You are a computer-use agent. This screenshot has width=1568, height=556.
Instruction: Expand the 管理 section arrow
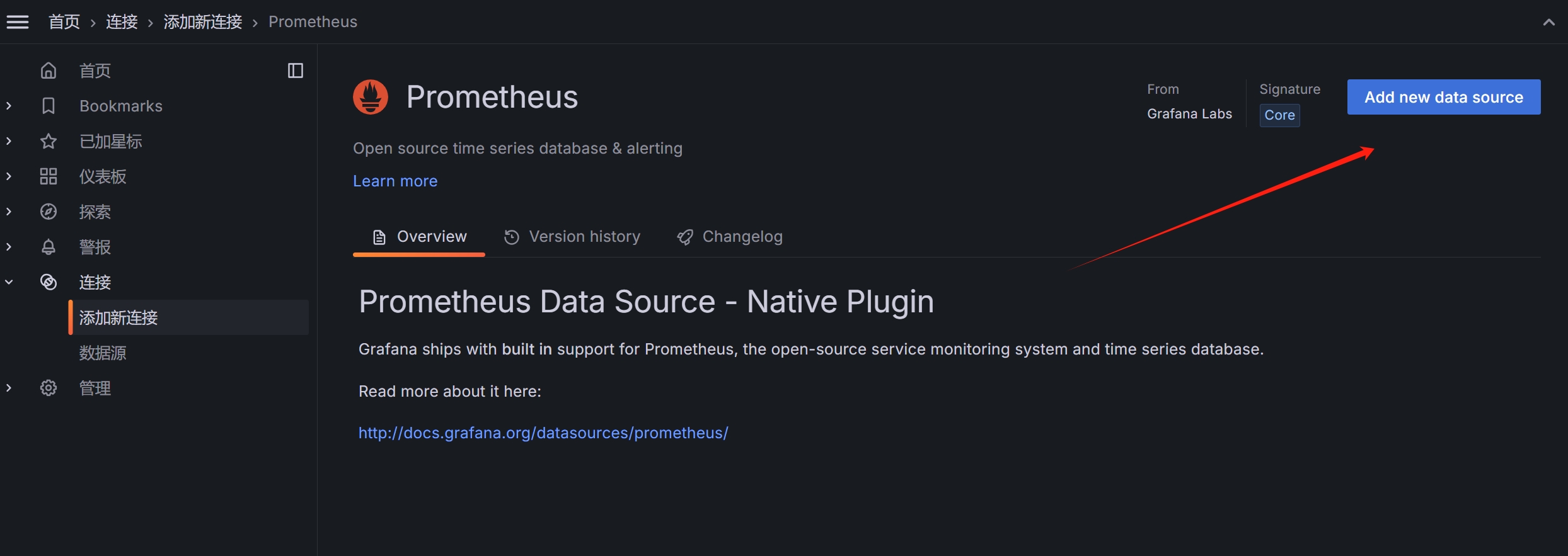pyautogui.click(x=9, y=388)
